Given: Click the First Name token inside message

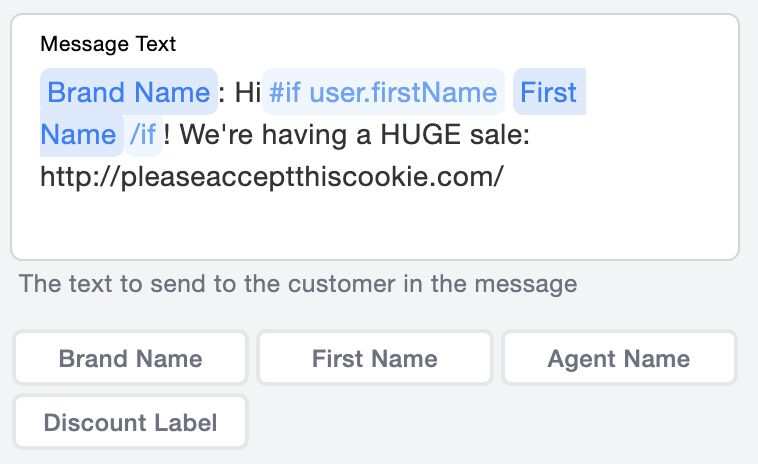Looking at the screenshot, I should tap(548, 93).
